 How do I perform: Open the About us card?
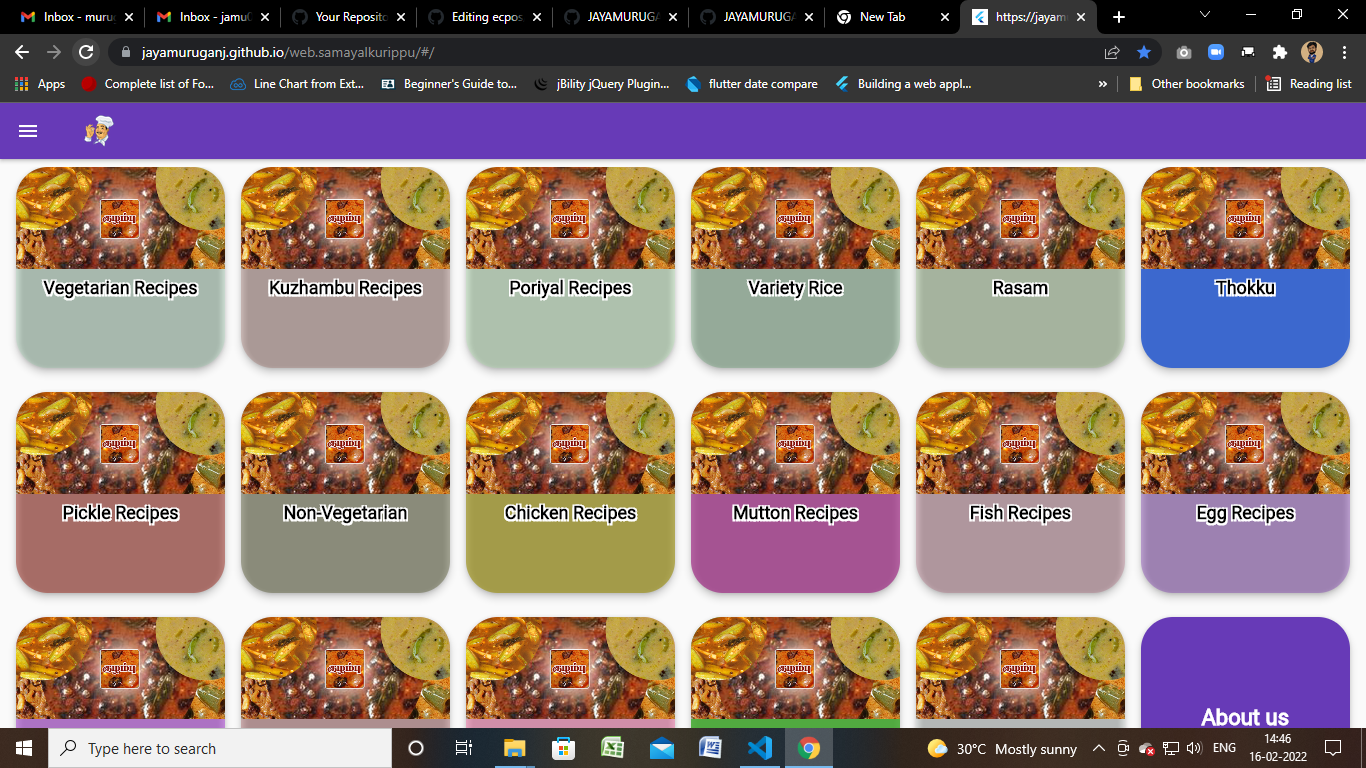[1245, 672]
